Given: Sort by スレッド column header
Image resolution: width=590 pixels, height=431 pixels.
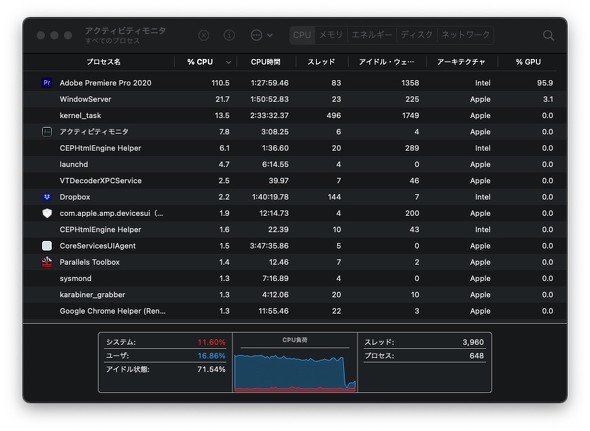Looking at the screenshot, I should click(321, 62).
